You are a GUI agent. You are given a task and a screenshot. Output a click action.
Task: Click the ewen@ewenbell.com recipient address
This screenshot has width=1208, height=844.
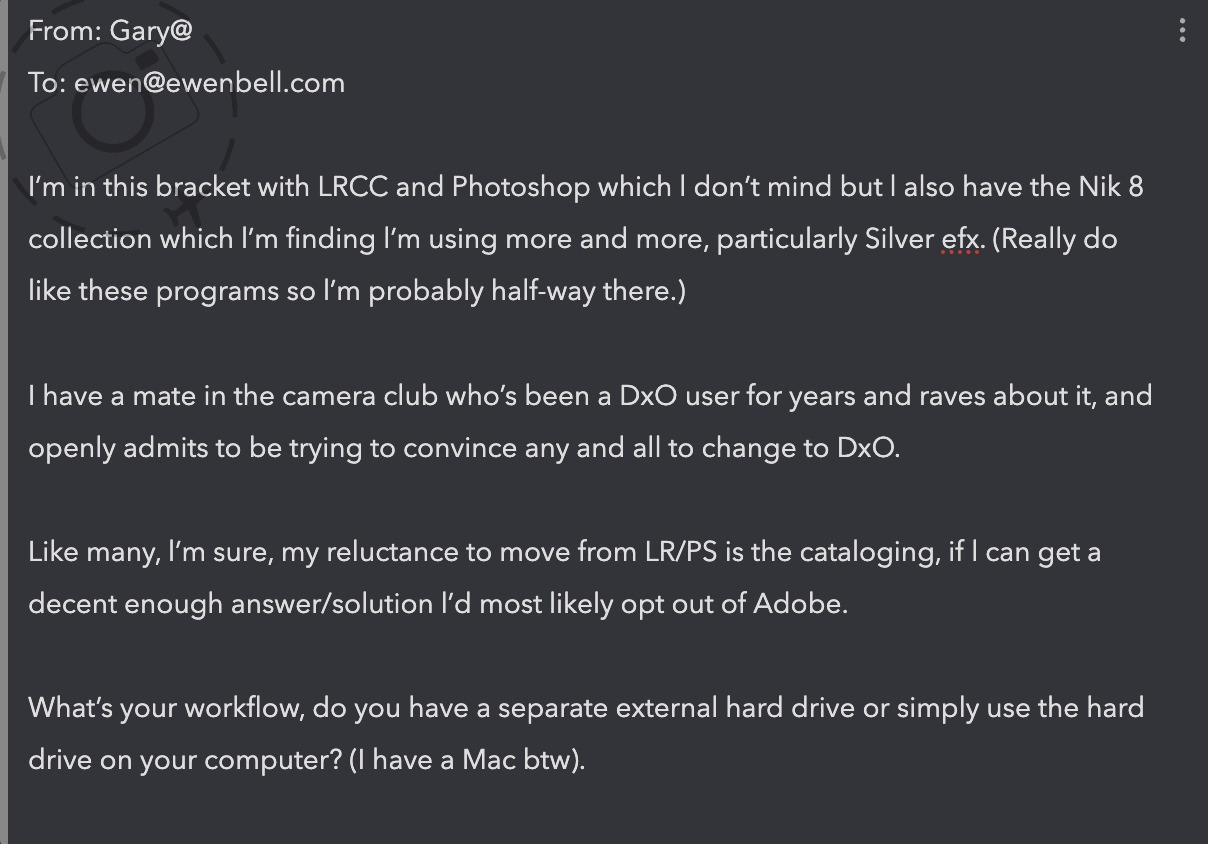click(x=209, y=82)
